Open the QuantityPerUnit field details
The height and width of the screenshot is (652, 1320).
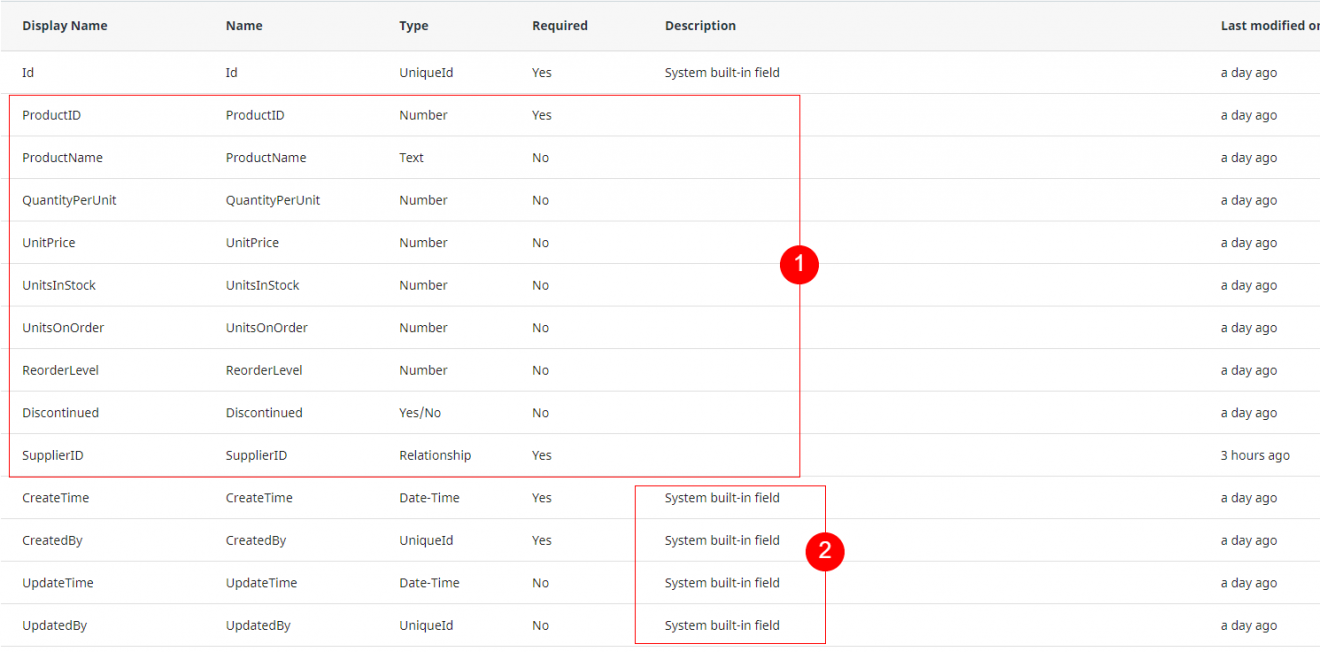70,199
